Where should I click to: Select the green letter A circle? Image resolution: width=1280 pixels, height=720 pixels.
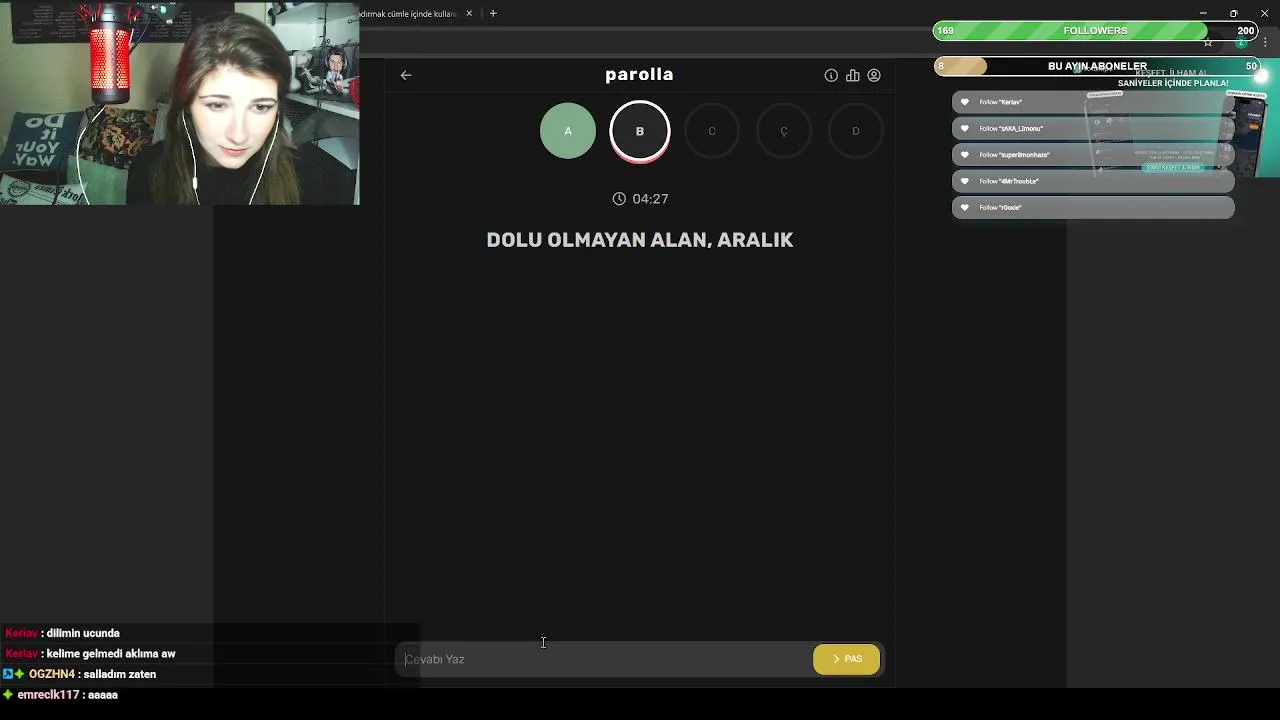click(x=568, y=131)
